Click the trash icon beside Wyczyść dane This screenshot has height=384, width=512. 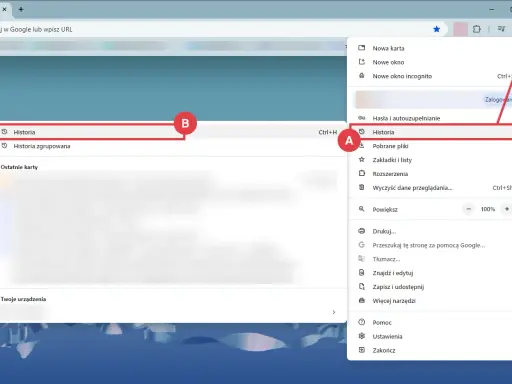pos(362,188)
